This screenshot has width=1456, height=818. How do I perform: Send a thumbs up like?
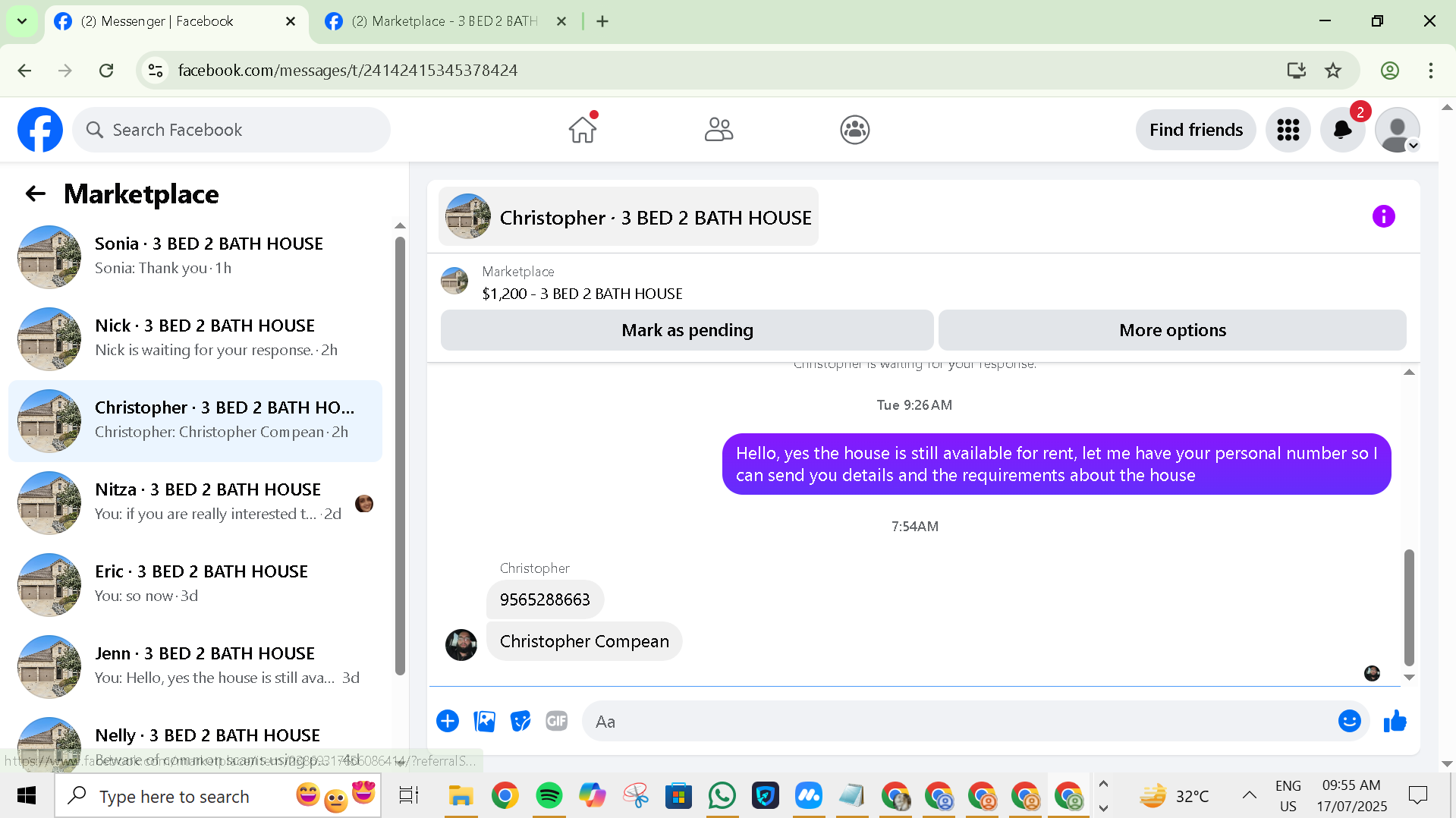[x=1395, y=721]
